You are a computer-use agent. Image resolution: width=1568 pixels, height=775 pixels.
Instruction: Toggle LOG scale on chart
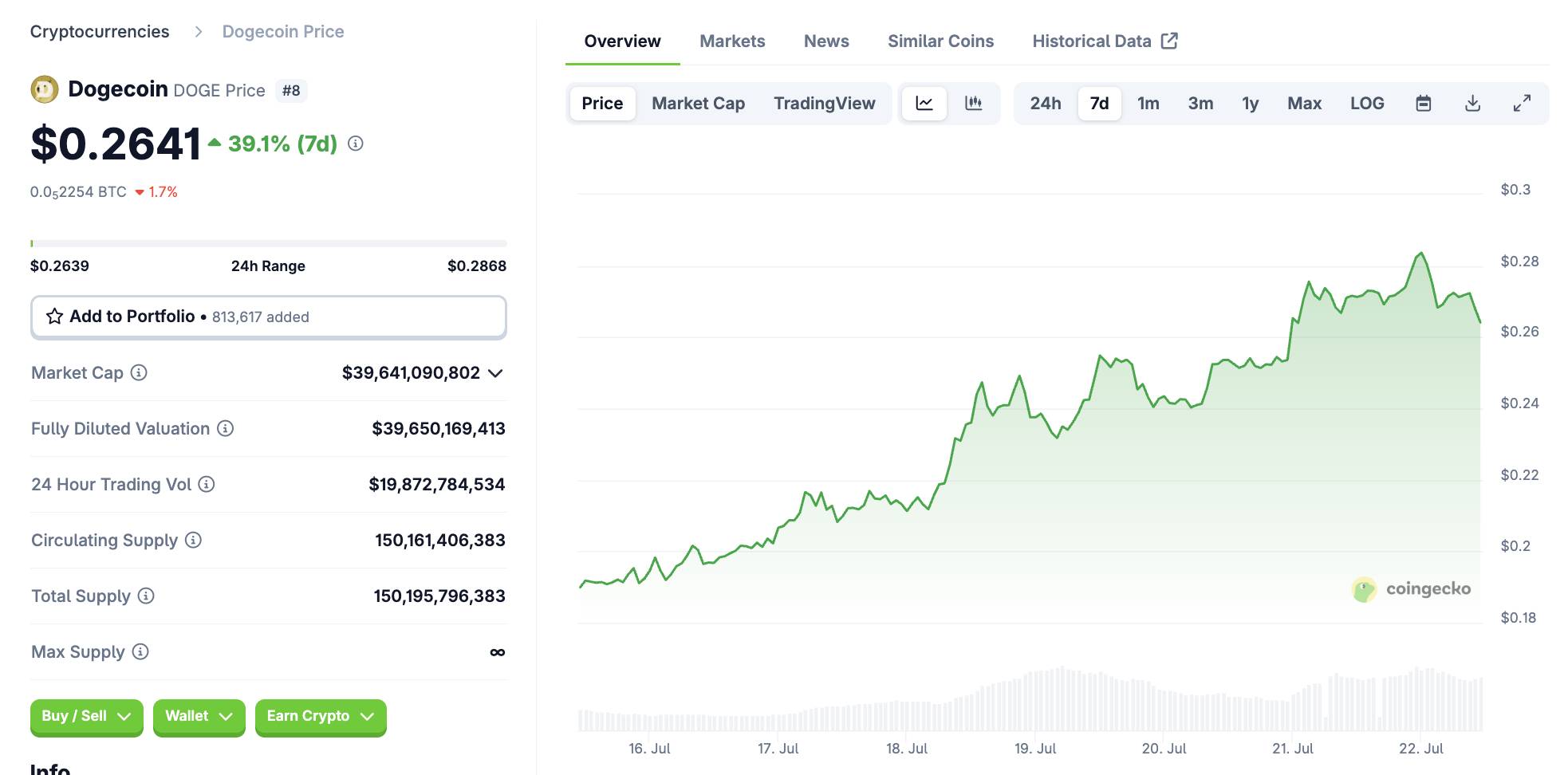(x=1367, y=104)
